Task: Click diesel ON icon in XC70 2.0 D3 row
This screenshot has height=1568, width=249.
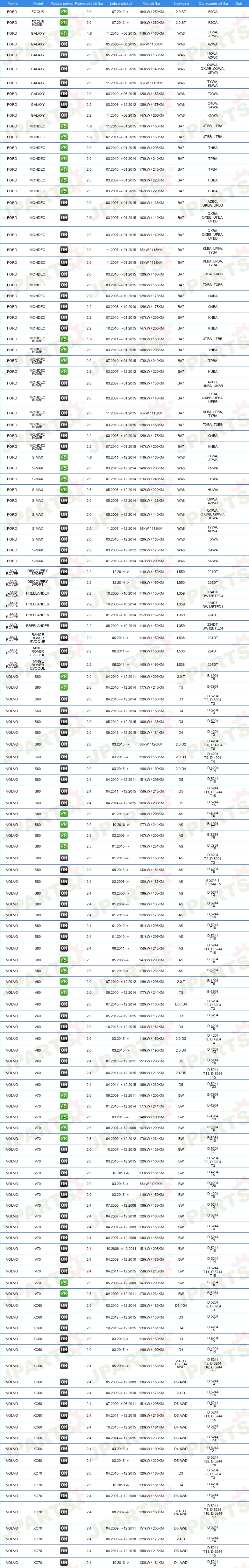Action: point(64,1474)
